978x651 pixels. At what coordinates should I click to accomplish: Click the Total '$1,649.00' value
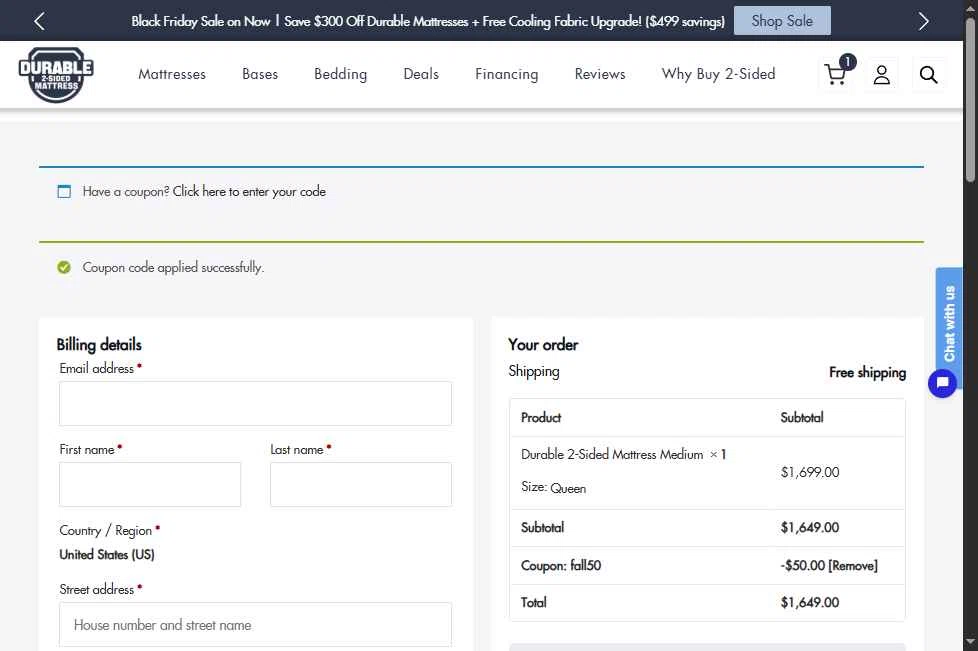pos(810,602)
